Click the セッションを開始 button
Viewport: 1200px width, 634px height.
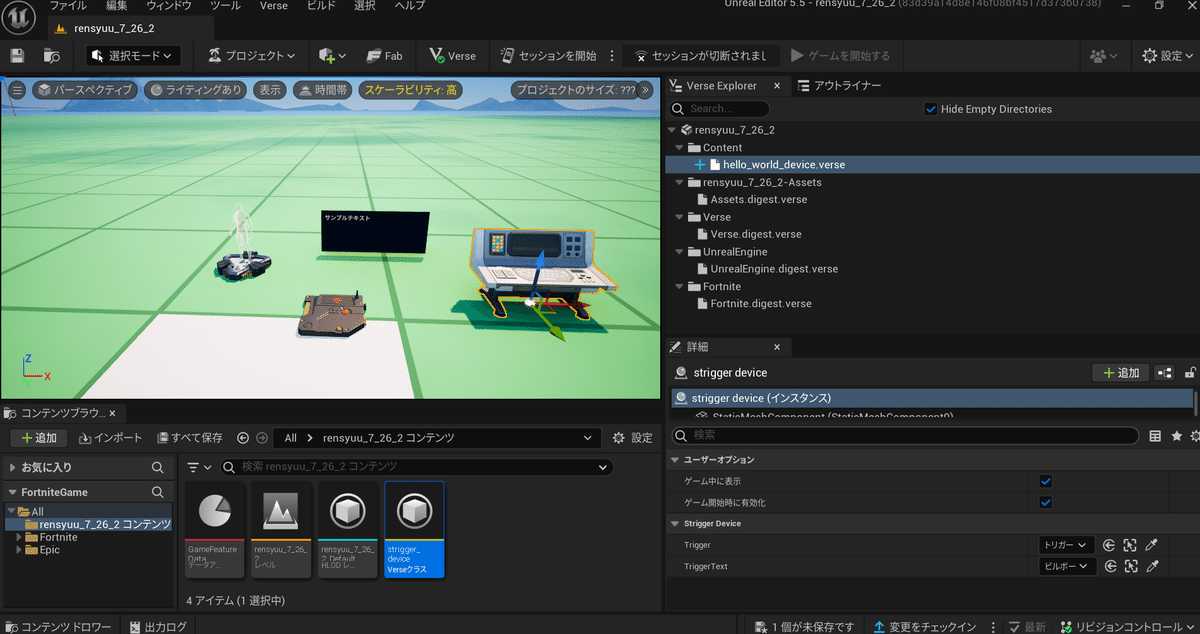tap(549, 56)
